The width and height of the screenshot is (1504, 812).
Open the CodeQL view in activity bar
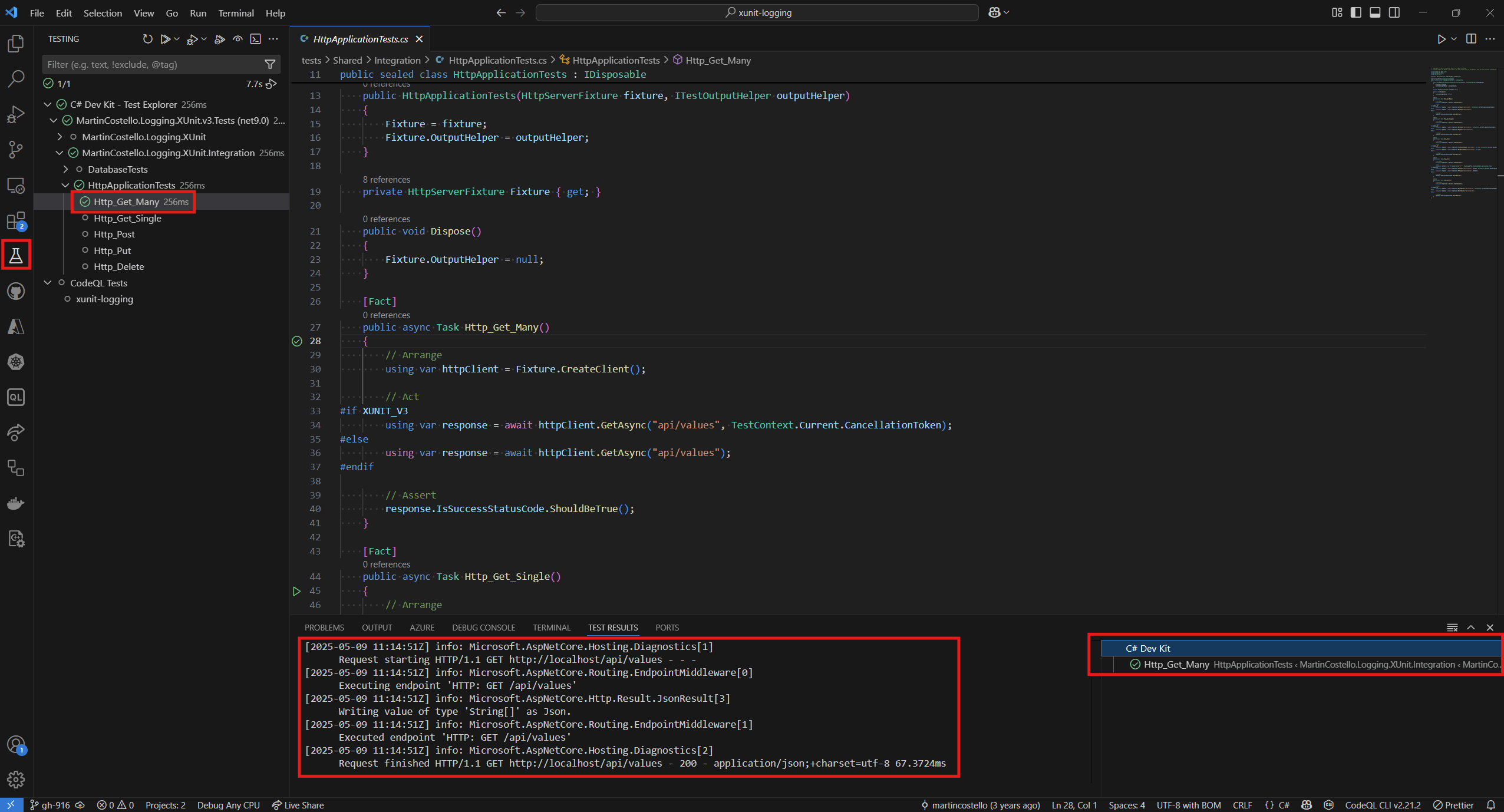click(16, 397)
